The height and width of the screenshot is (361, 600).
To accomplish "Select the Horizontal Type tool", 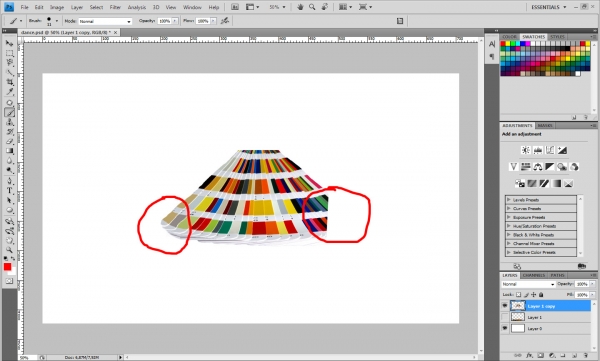I will click(x=9, y=191).
